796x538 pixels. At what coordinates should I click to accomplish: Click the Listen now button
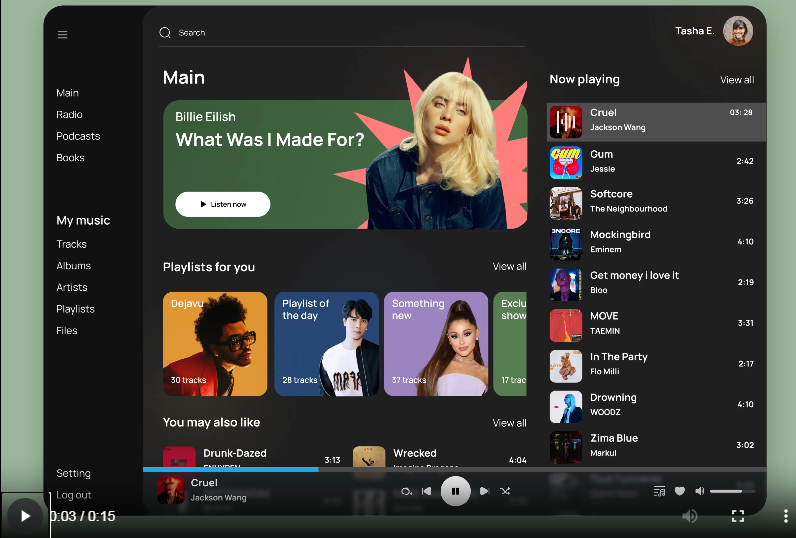tap(223, 204)
